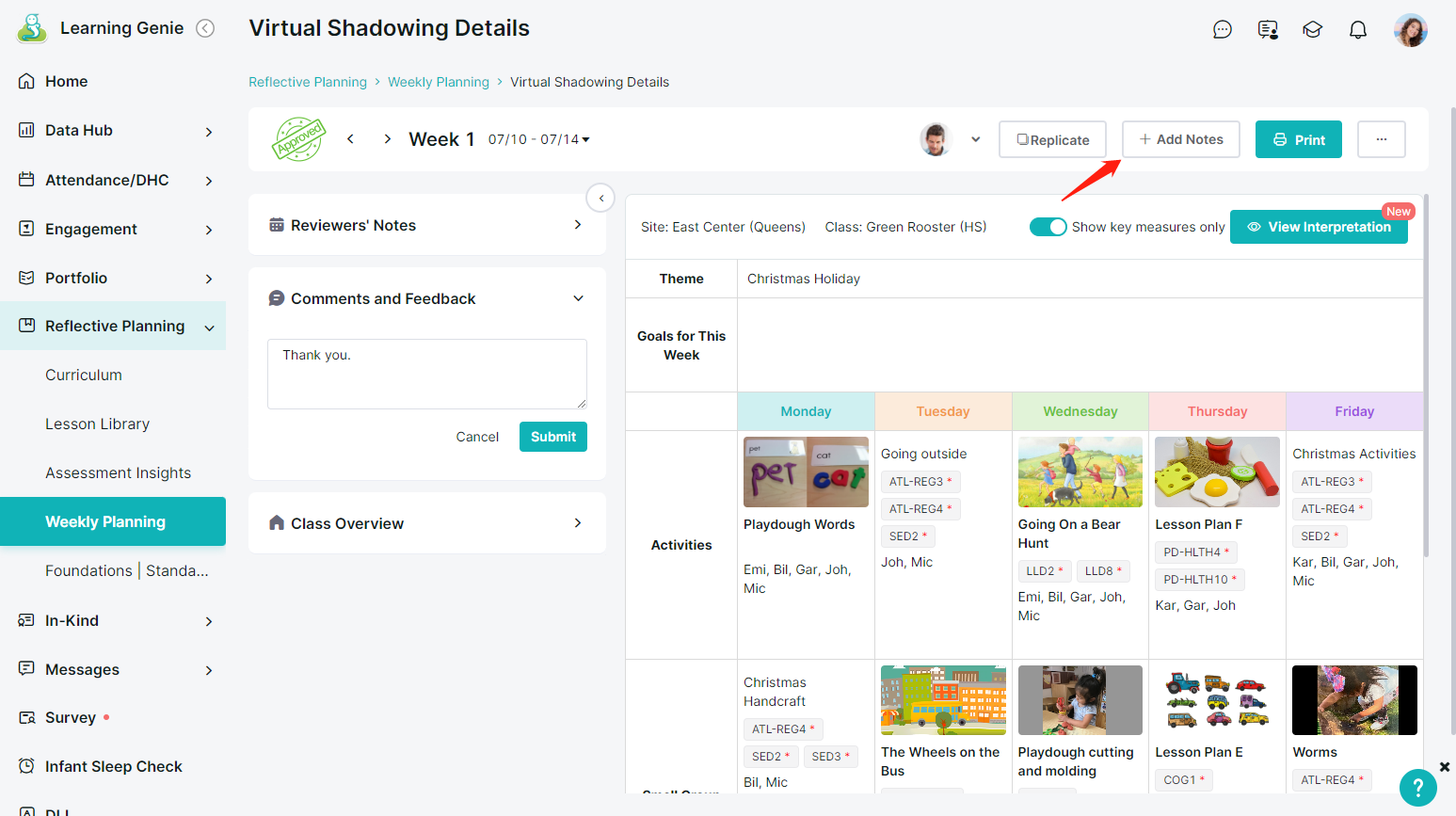Collapse the Comments and Feedback panel
This screenshot has height=816, width=1456.
578,298
